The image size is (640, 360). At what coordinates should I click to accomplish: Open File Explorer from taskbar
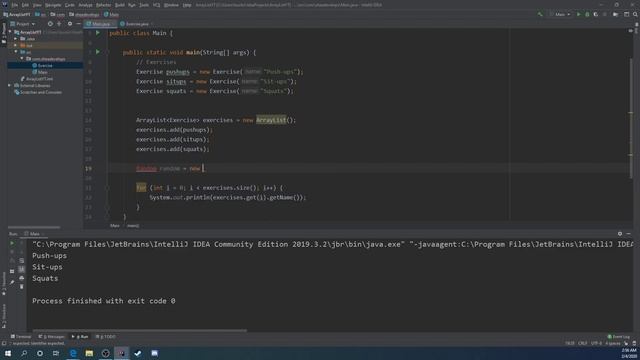[x=89, y=353]
